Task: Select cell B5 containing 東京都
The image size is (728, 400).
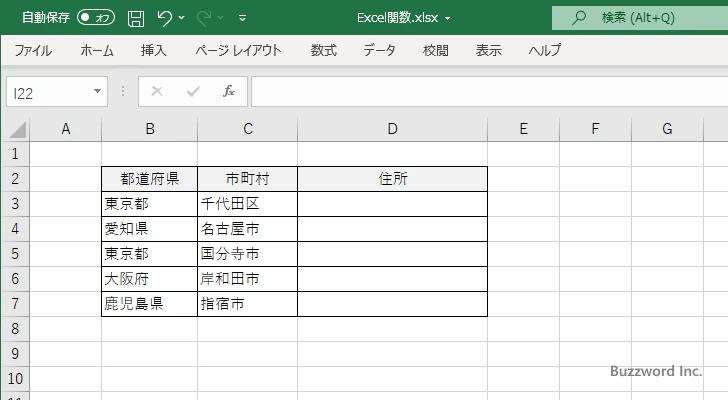Action: pos(150,254)
